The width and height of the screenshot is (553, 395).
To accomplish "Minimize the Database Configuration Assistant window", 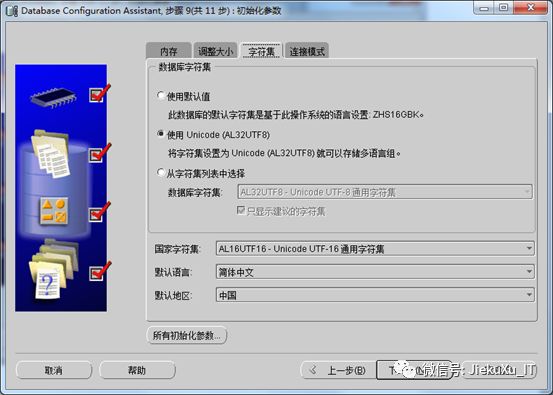I will tap(484, 8).
